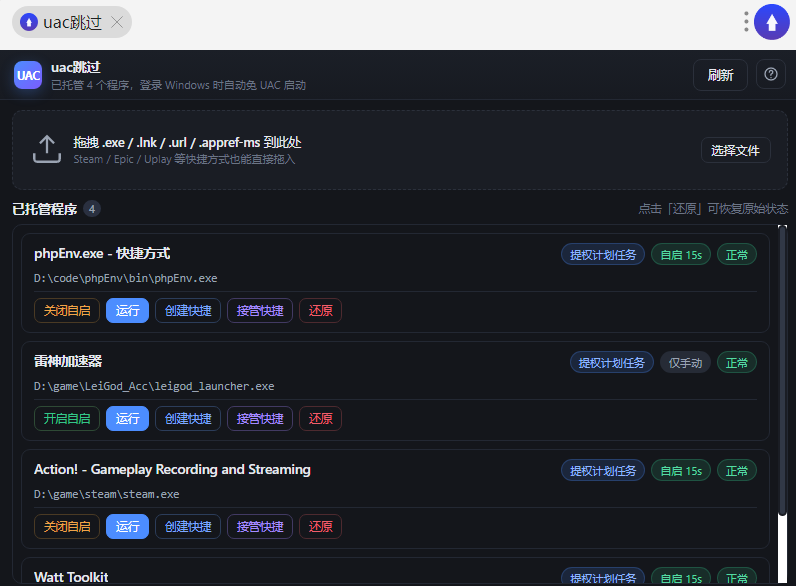
Task: Click path D:\code\phpEnv\bin\phpEnv.exe
Action: [x=125, y=278]
